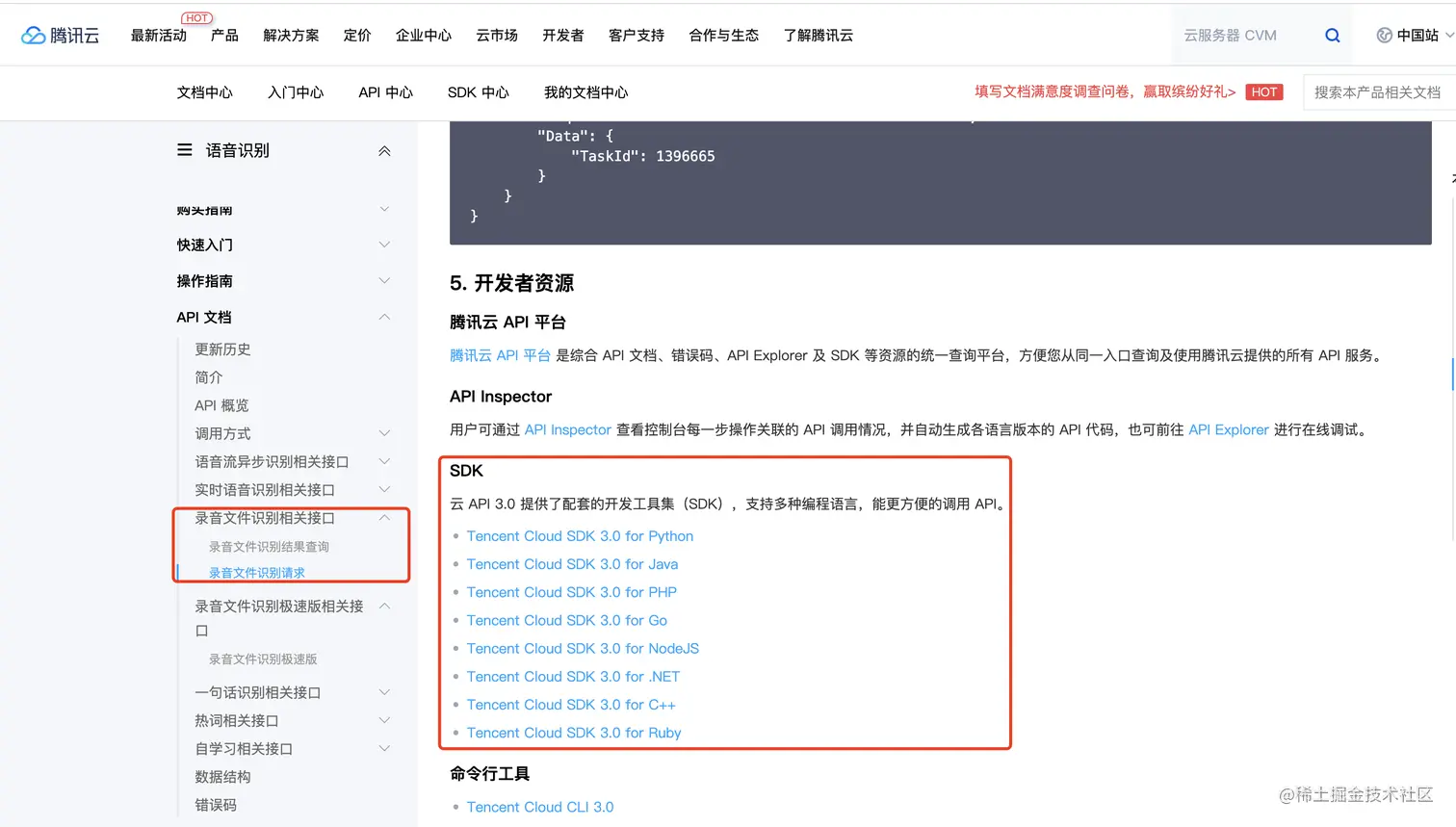Select 数据结构 in sidebar
1456x827 pixels.
point(222,777)
